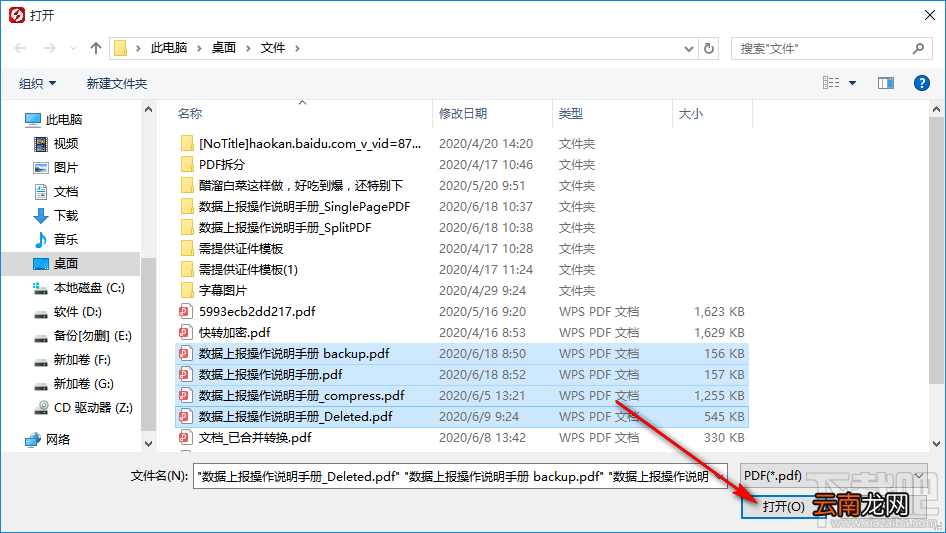Viewport: 946px width, 533px height.
Task: Open the PDF(*.pdf) file type dropdown
Action: (x=834, y=476)
